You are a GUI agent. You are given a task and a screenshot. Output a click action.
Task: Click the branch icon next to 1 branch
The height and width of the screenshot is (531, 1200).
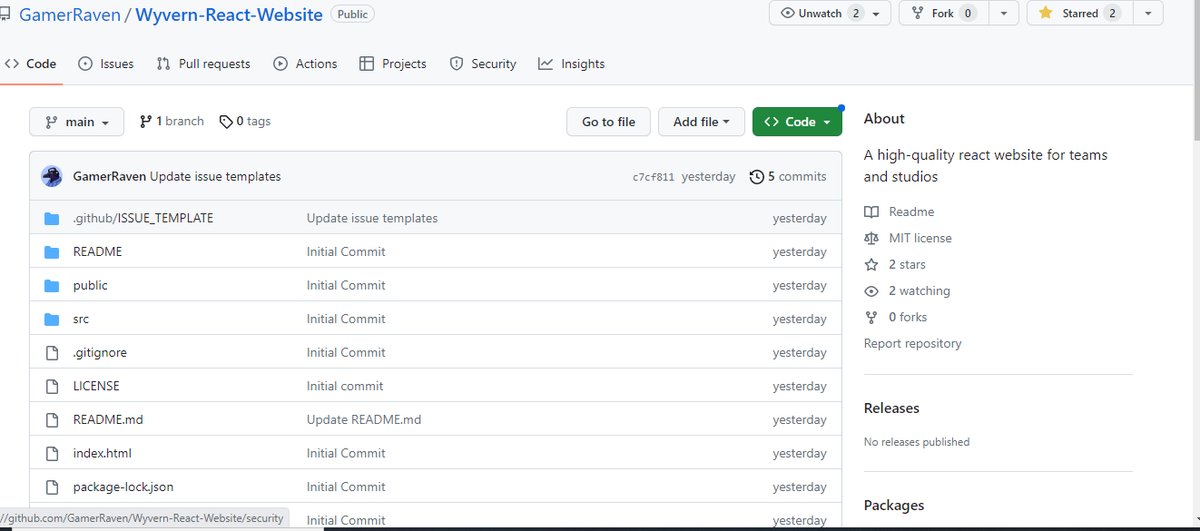click(x=146, y=122)
